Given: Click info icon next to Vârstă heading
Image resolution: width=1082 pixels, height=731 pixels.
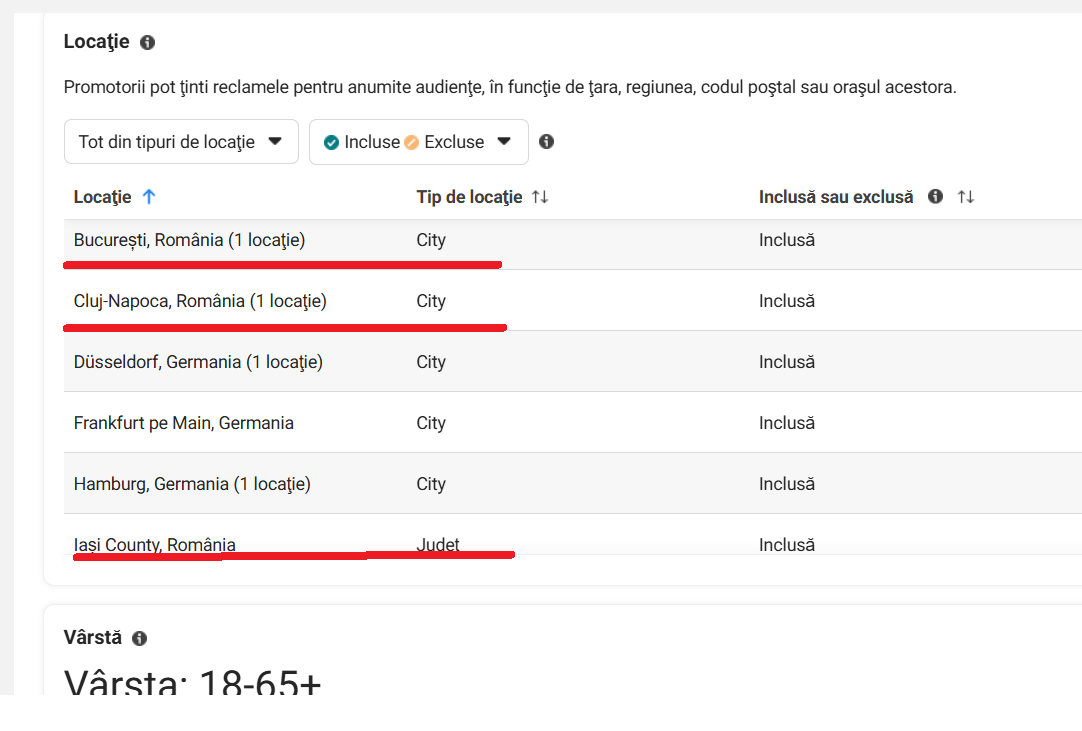Looking at the screenshot, I should tap(139, 639).
